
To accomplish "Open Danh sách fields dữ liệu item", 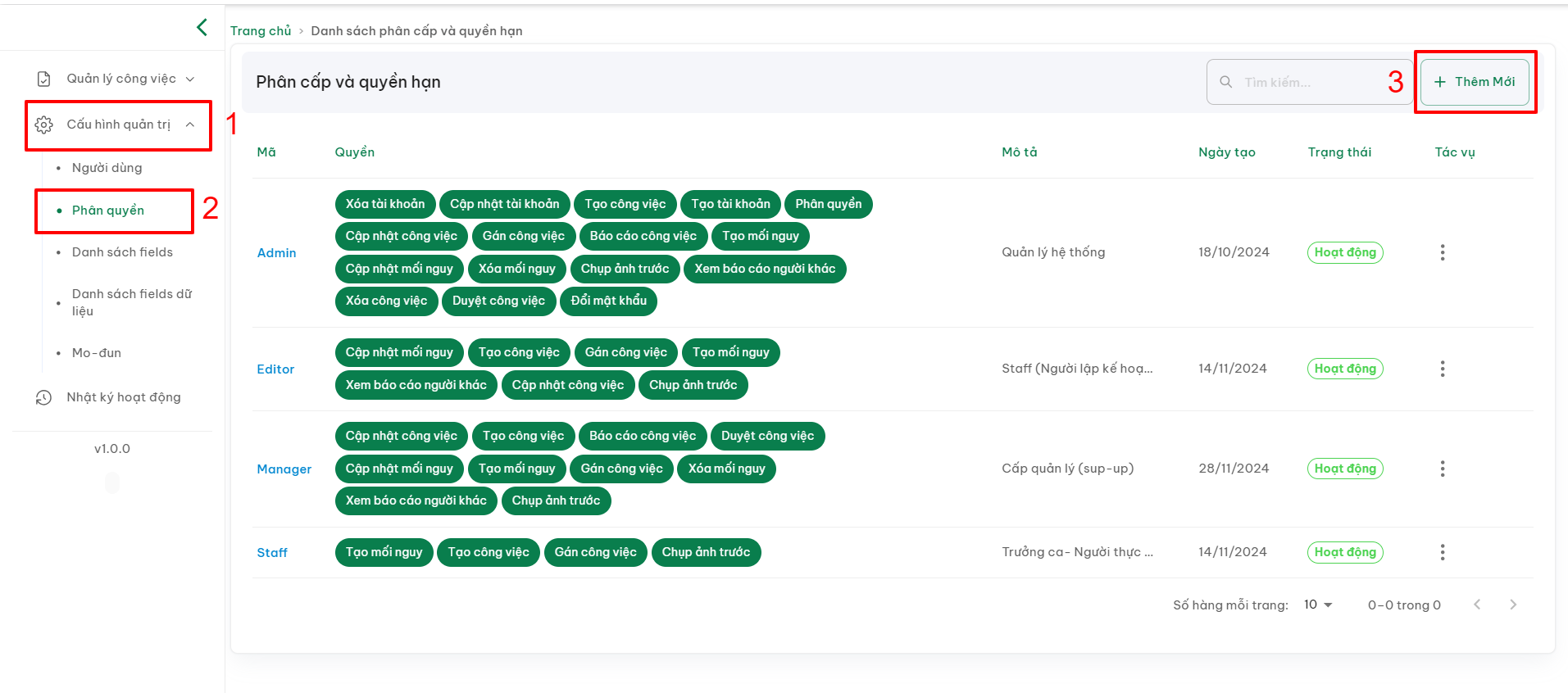I will point(132,302).
